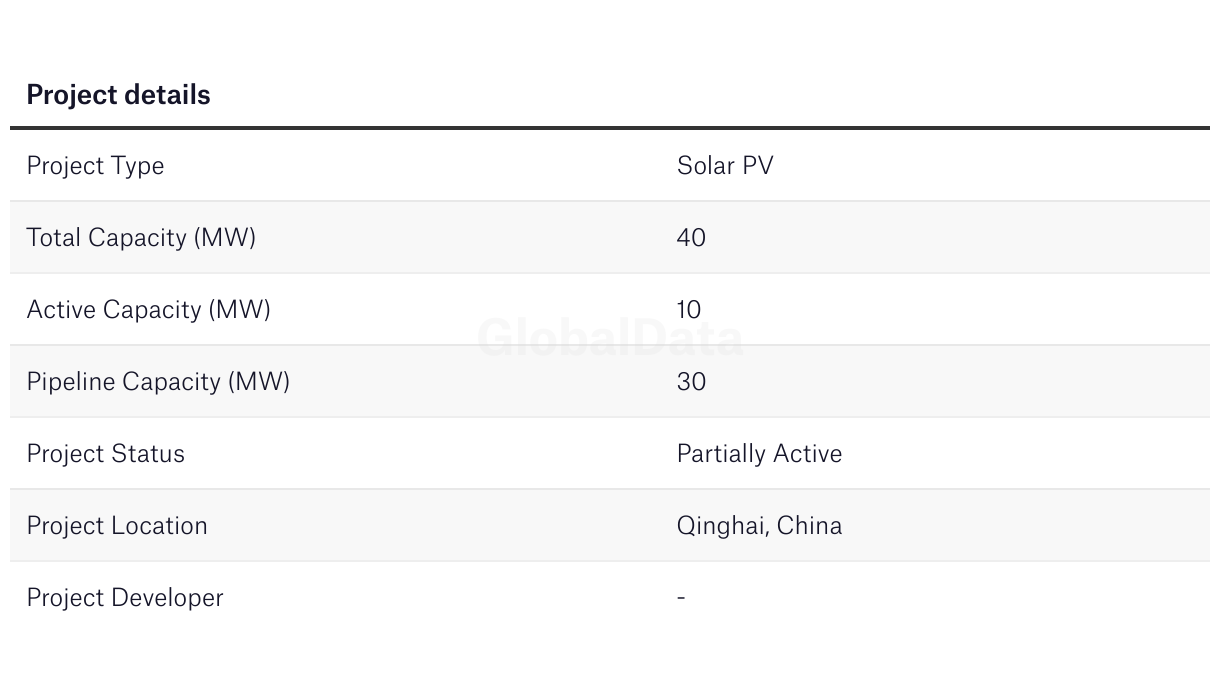Select the Project Developer label
The image size is (1220, 674).
click(125, 598)
